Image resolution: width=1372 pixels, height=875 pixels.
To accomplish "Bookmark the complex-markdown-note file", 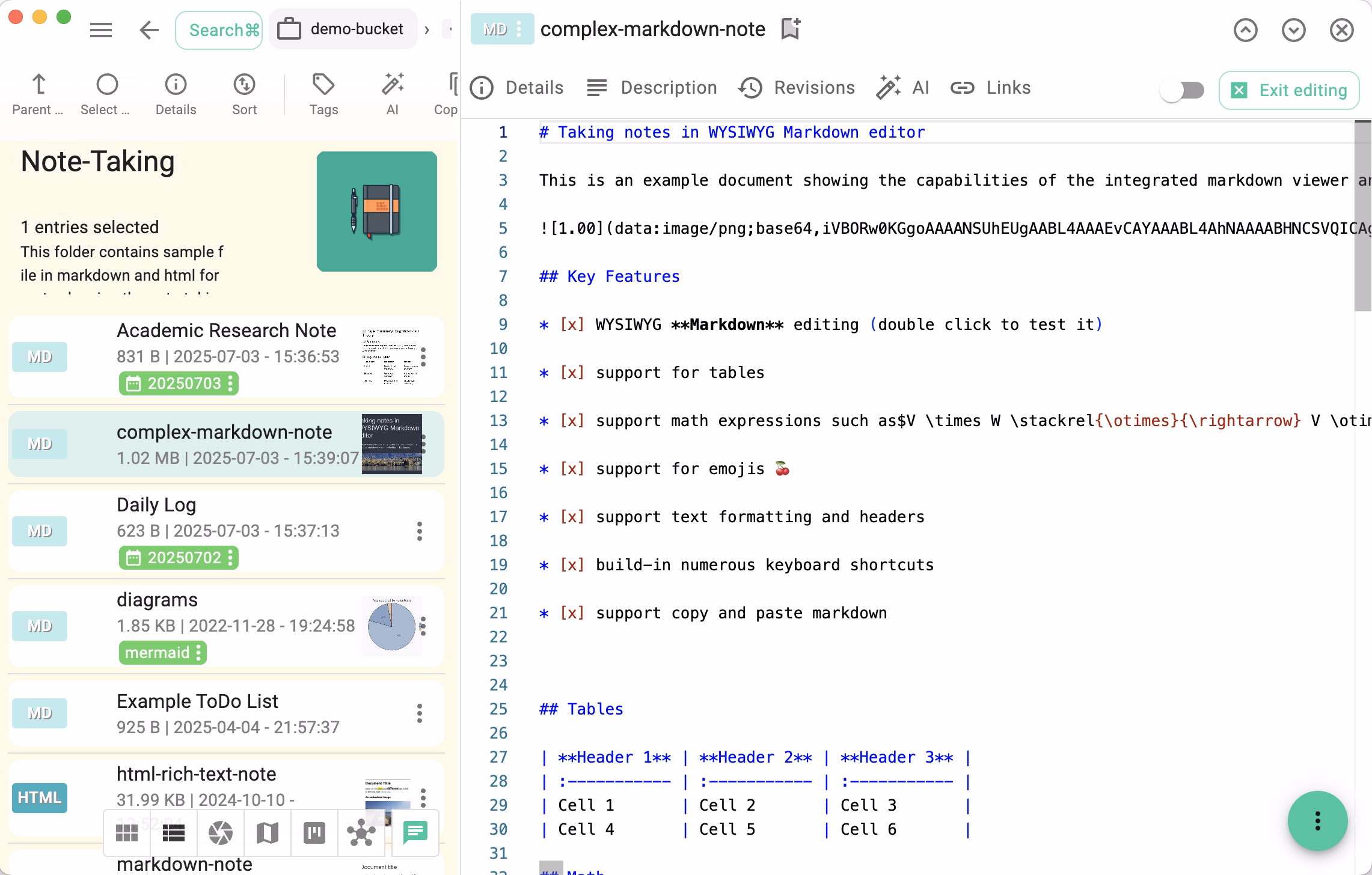I will point(789,29).
